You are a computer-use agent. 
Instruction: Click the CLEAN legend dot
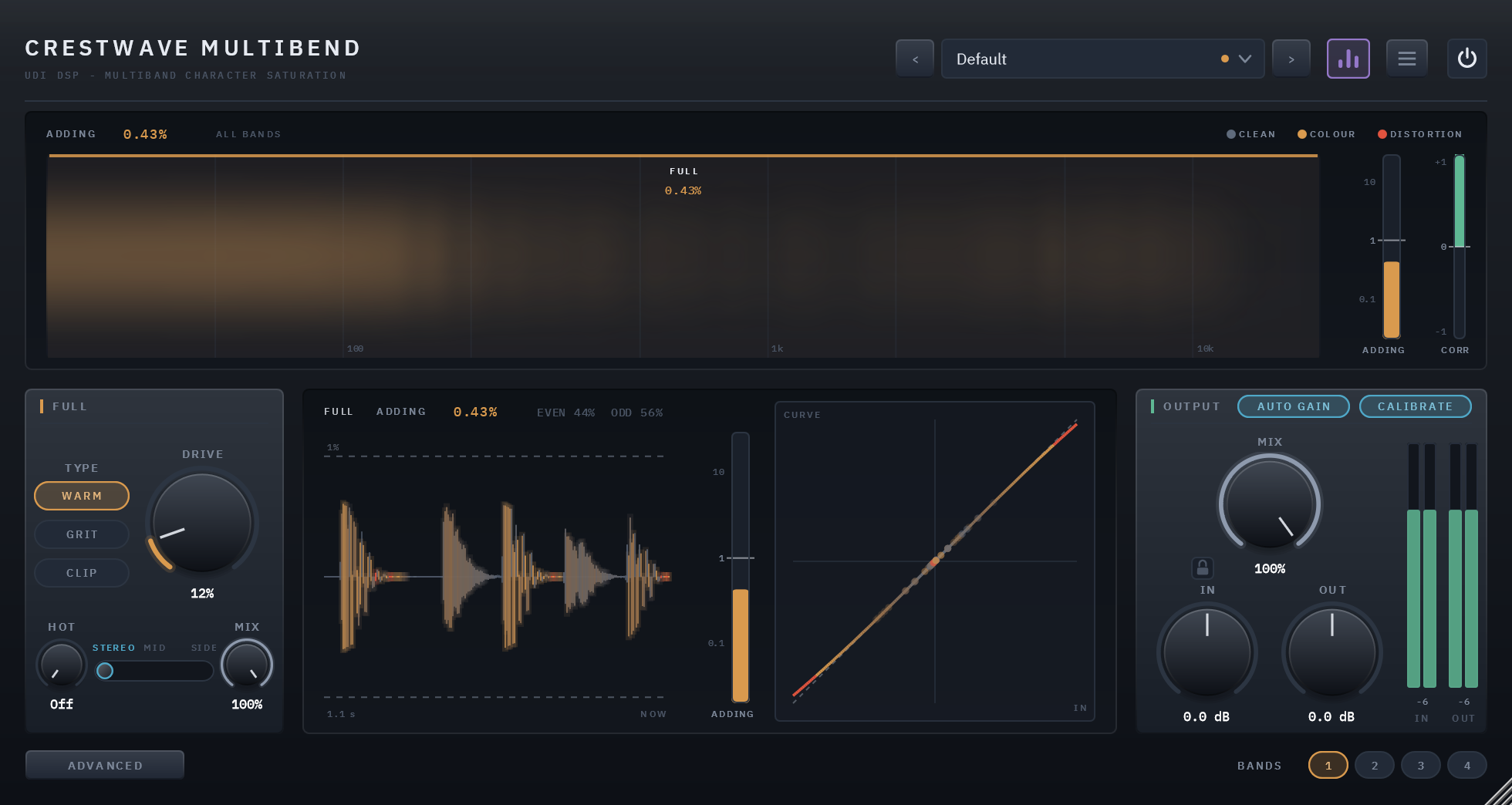click(1231, 134)
